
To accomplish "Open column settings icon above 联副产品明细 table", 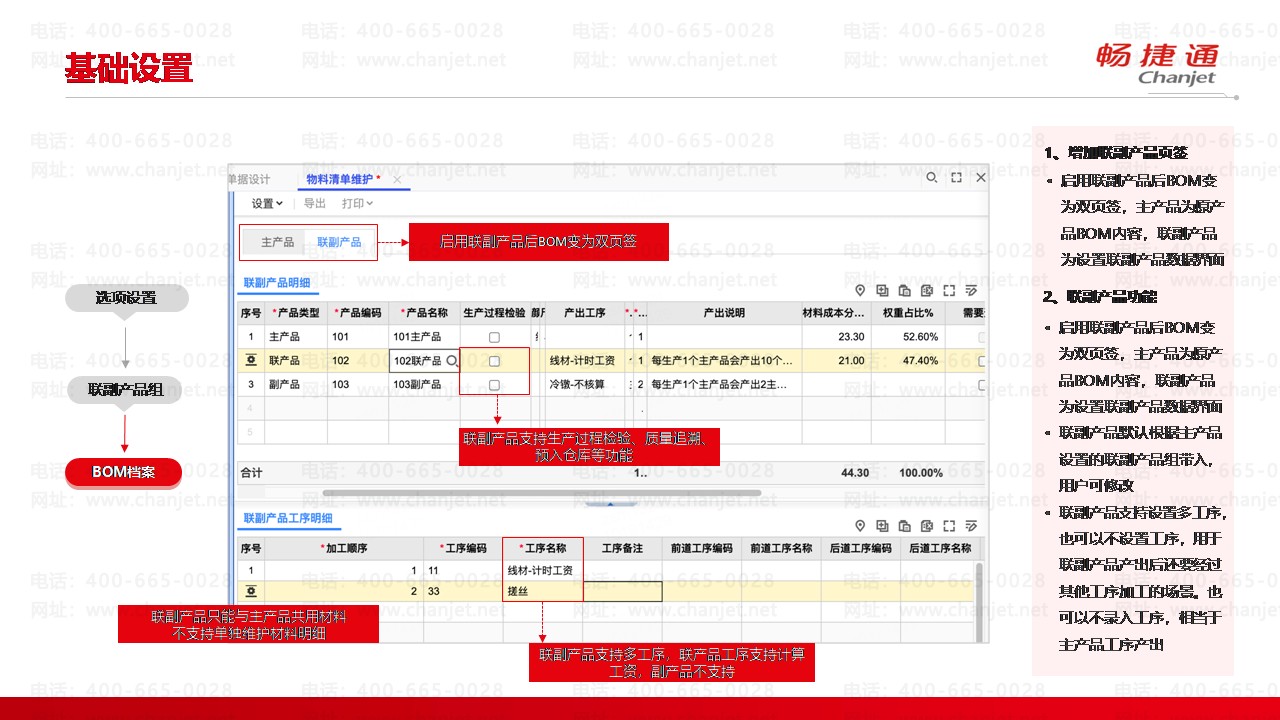I will tap(971, 291).
